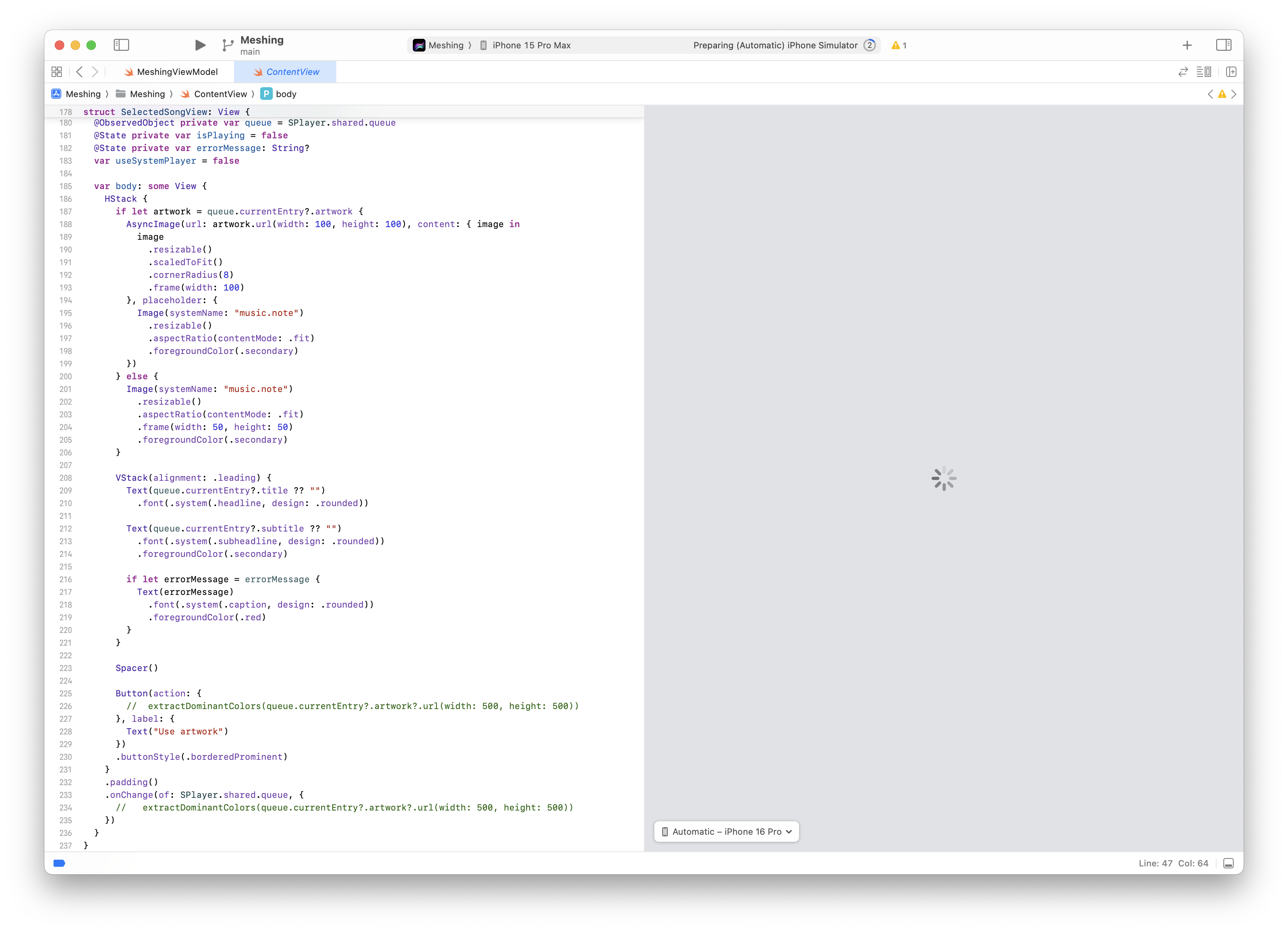Viewport: 1288px width, 933px height.
Task: Toggle the debug area button
Action: (1229, 863)
